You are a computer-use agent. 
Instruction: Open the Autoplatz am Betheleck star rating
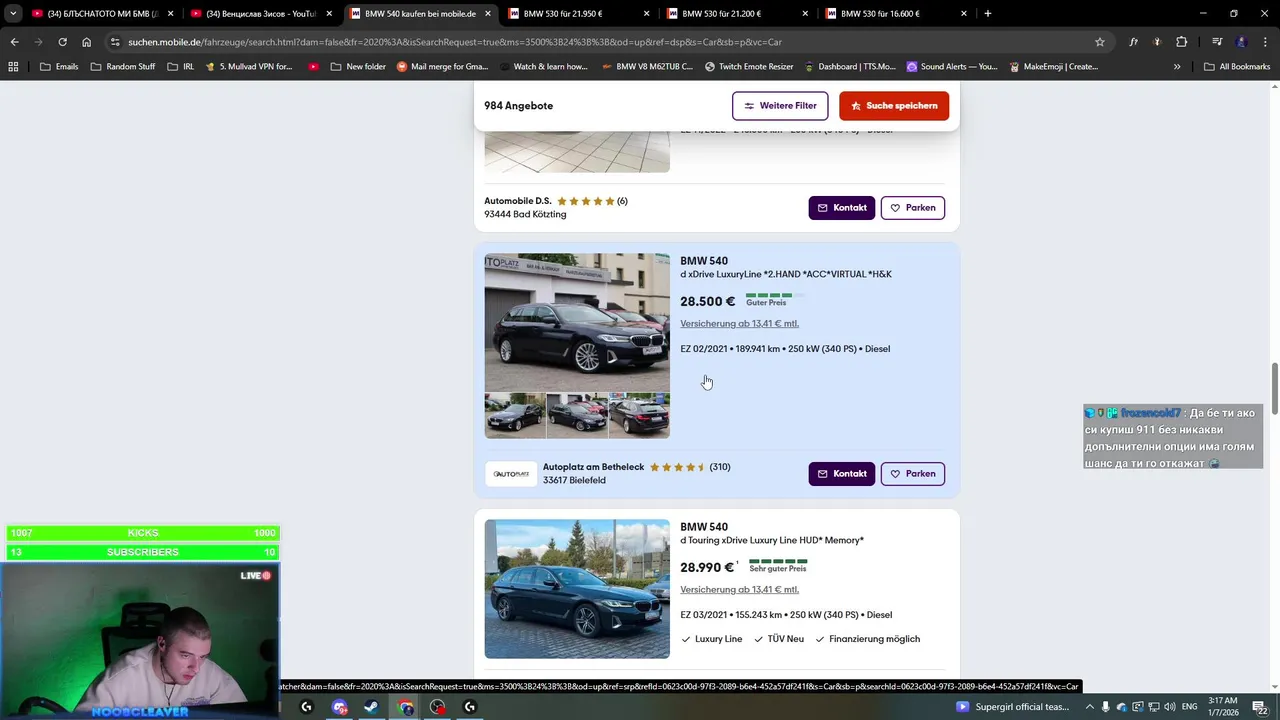(678, 467)
